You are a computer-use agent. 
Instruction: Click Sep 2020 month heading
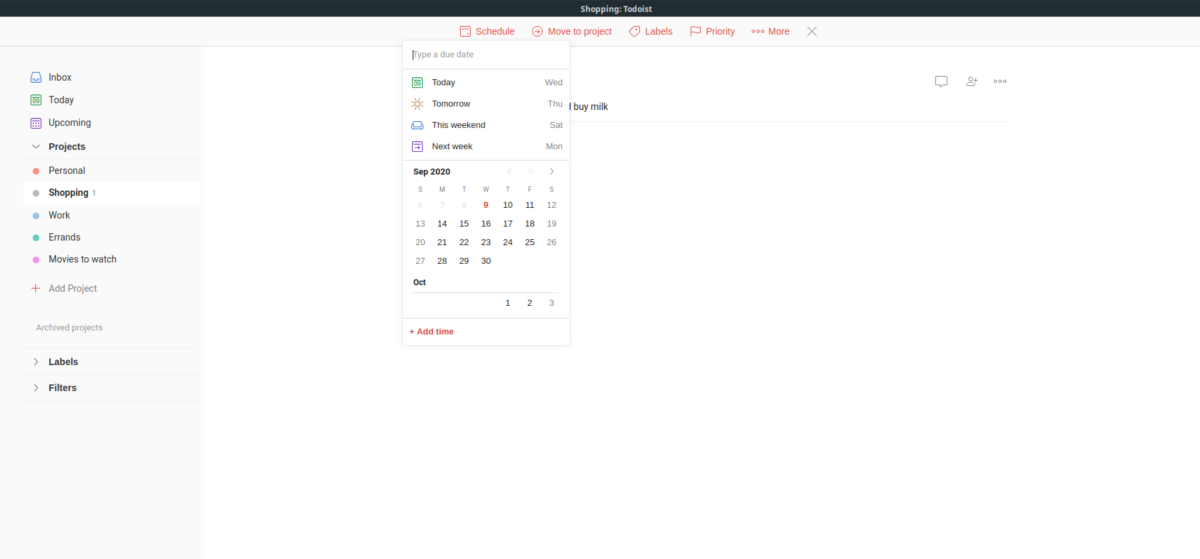[x=432, y=171]
